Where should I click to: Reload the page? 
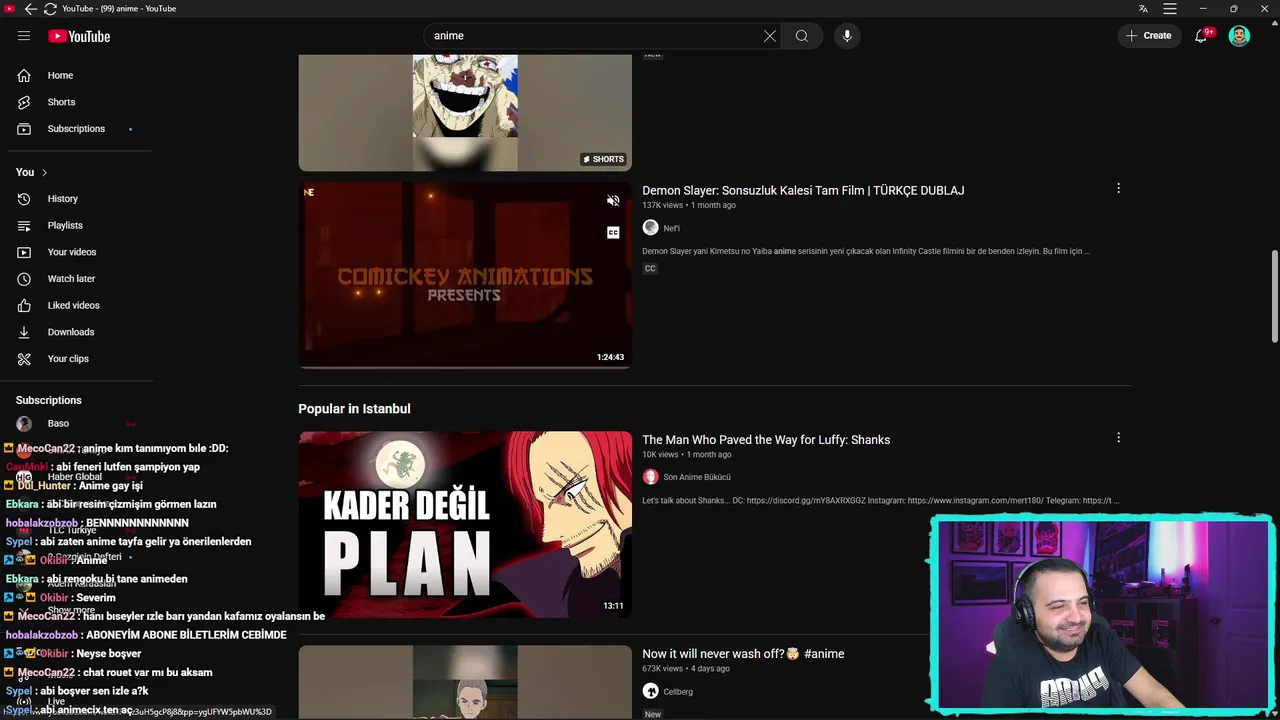(x=50, y=9)
